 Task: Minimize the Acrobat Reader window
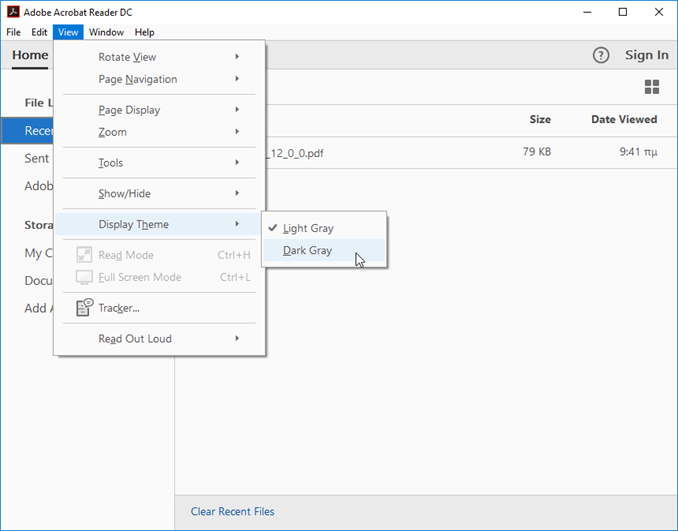pyautogui.click(x=587, y=12)
